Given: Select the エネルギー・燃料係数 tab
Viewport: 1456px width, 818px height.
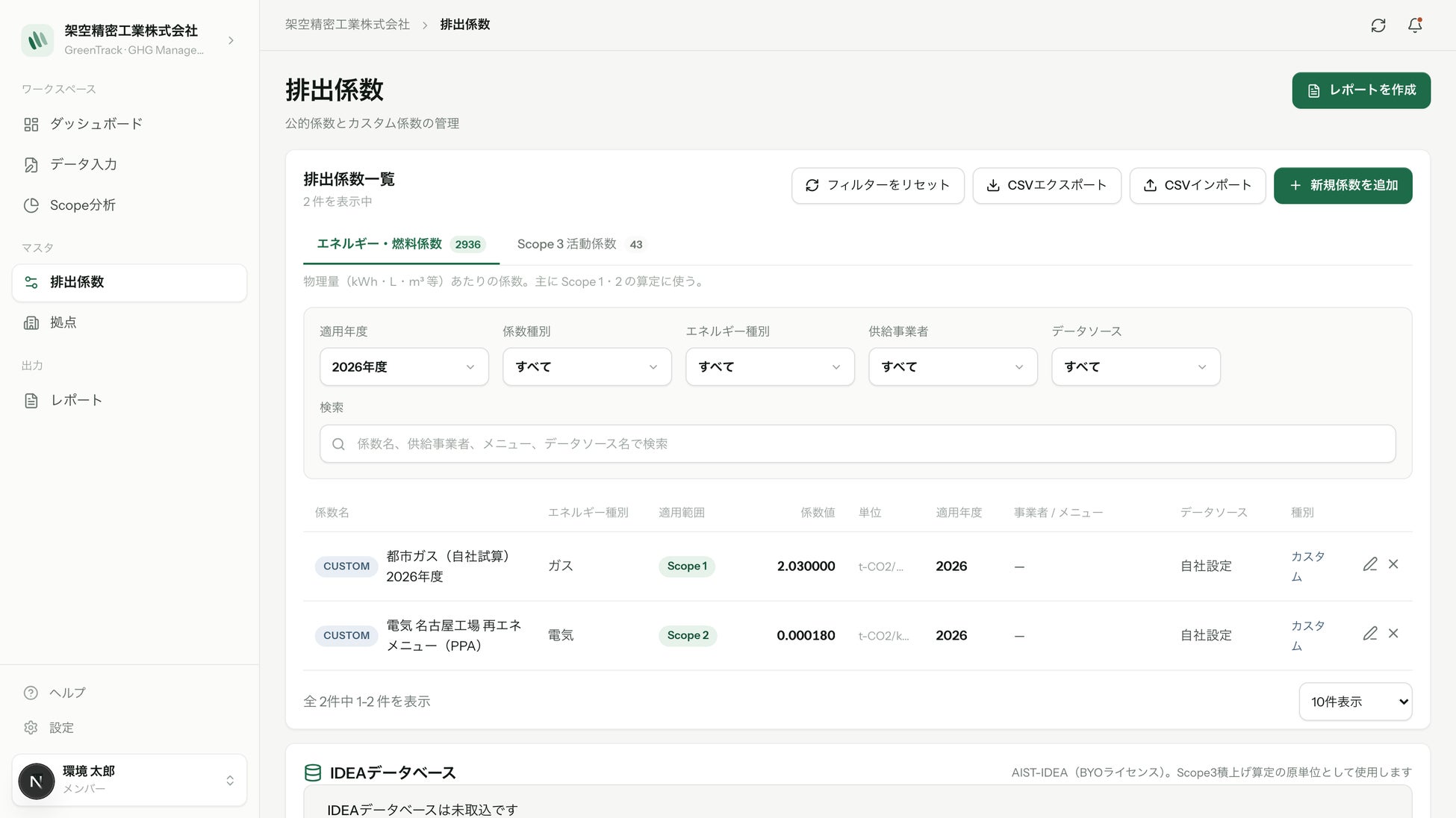Looking at the screenshot, I should point(401,244).
